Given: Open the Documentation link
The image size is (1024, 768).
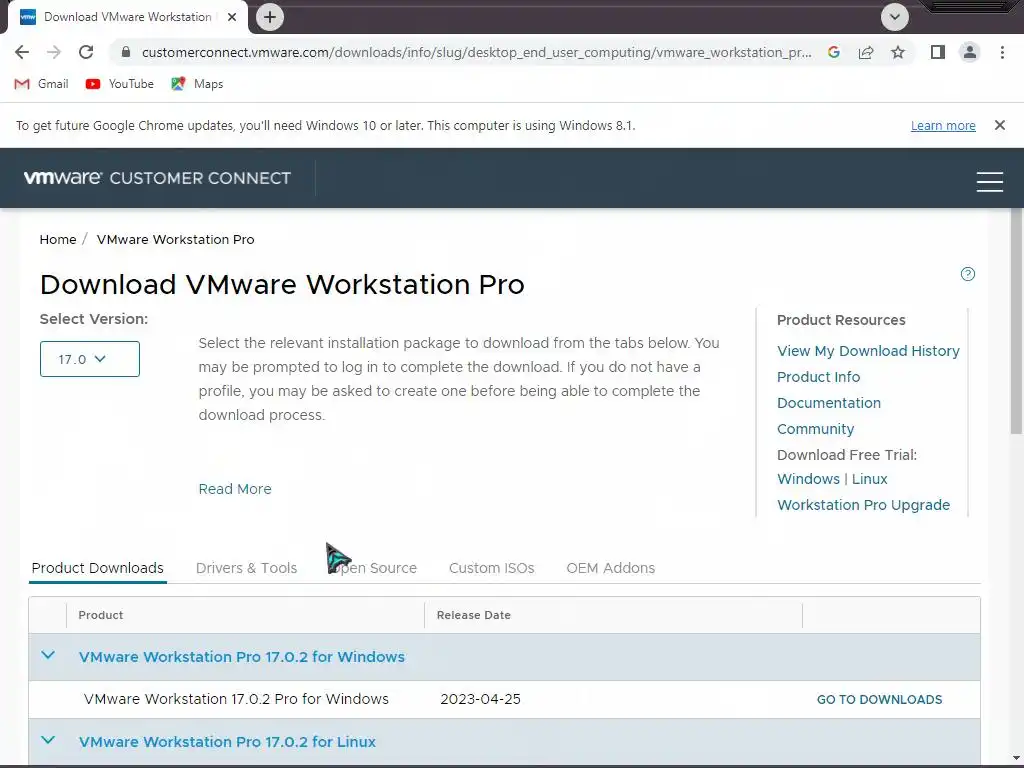Looking at the screenshot, I should tap(829, 403).
